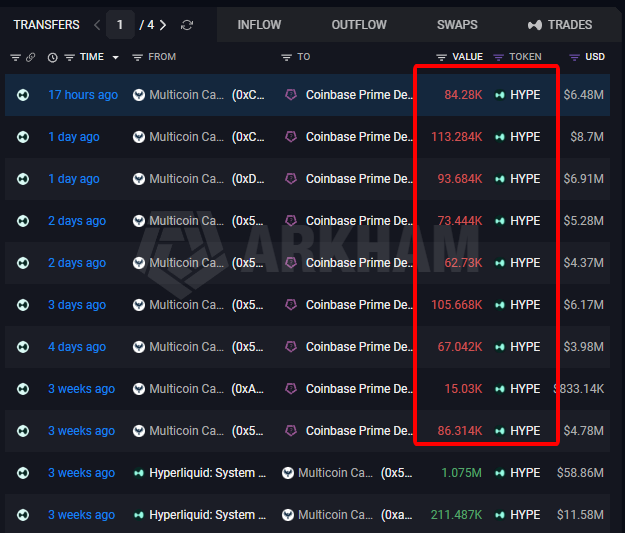The image size is (625, 533).
Task: Go to previous transfers page
Action: tap(97, 25)
